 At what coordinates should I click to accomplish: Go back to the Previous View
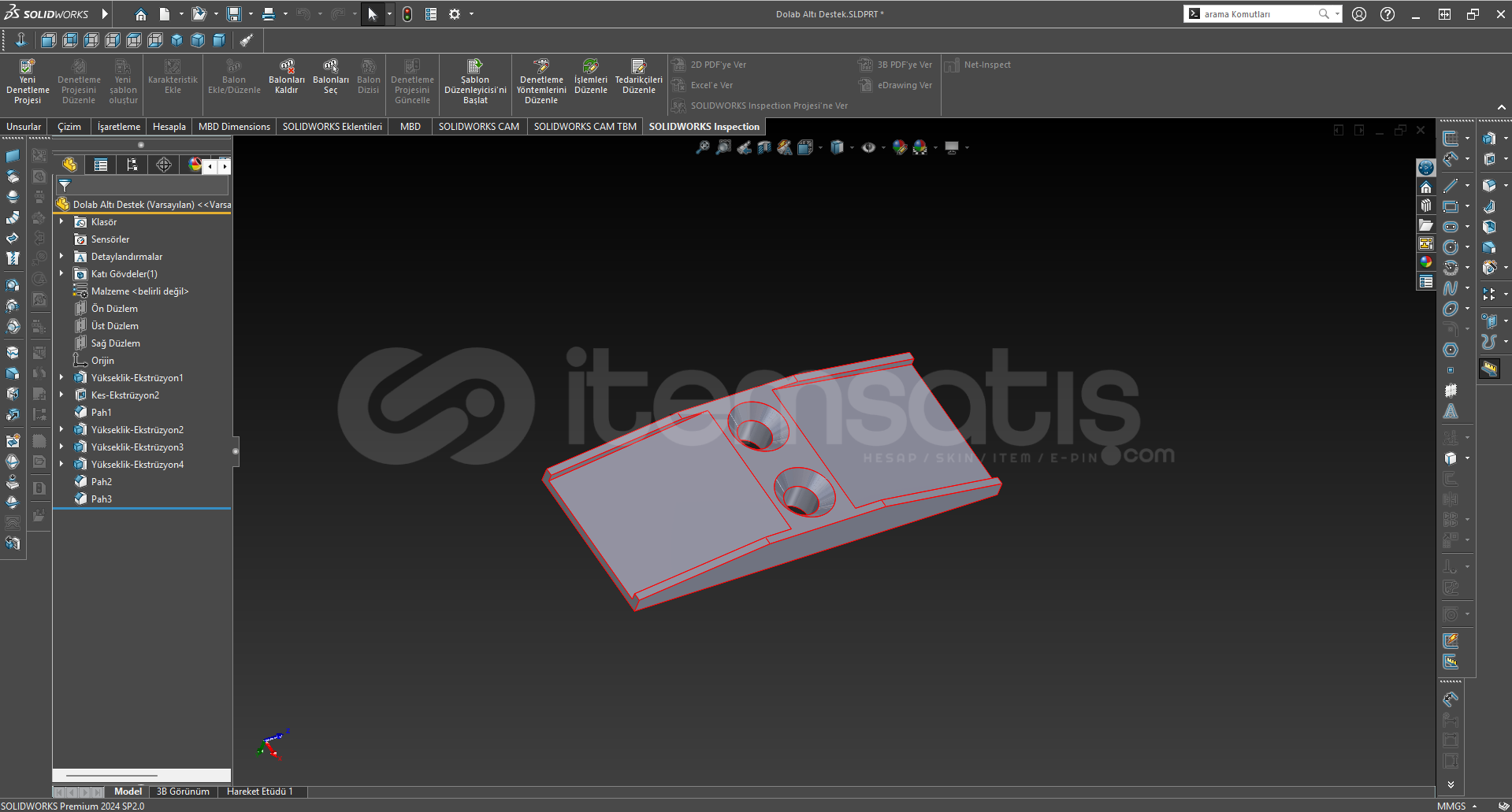744,147
